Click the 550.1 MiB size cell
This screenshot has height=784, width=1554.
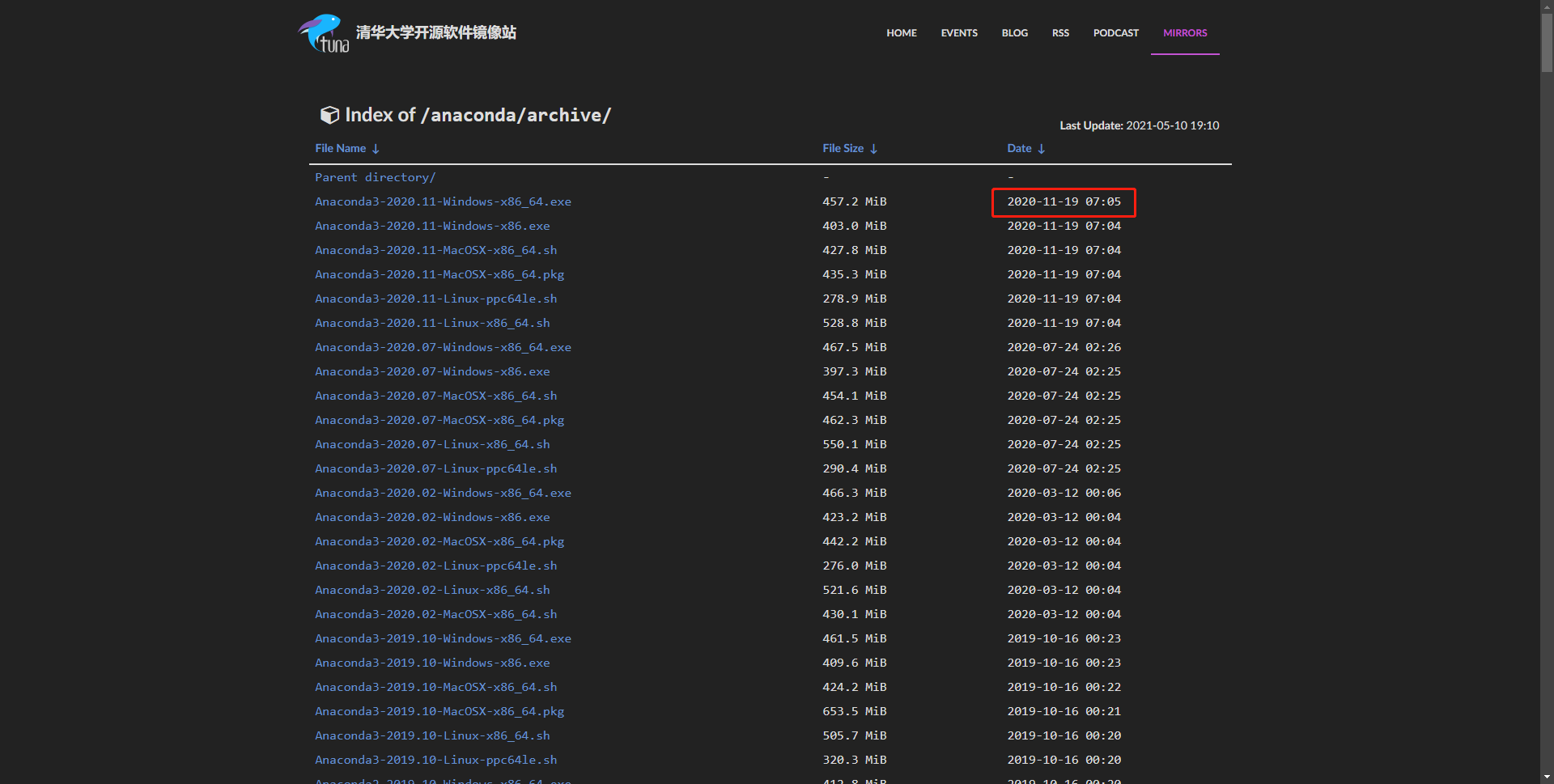[854, 444]
